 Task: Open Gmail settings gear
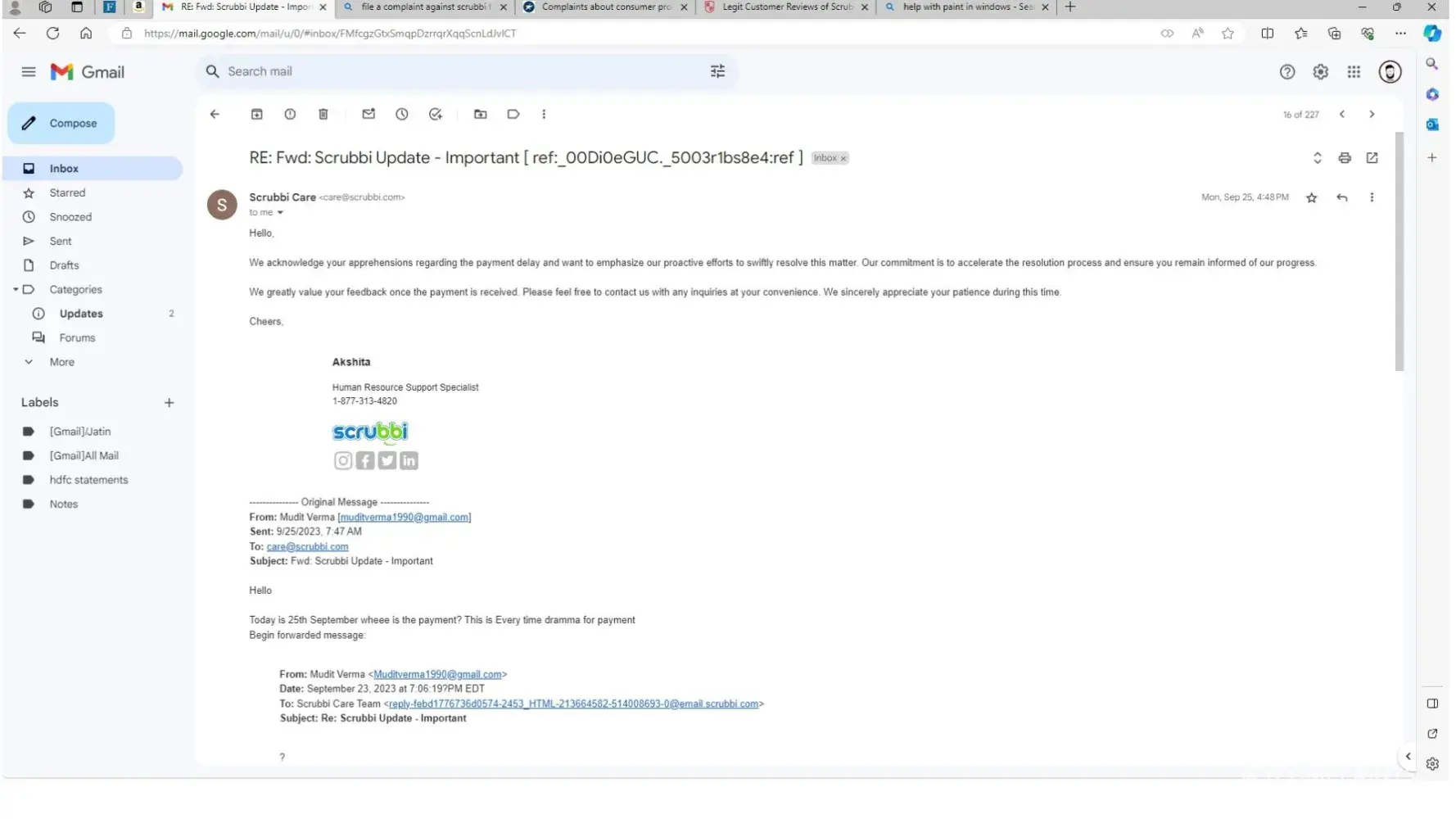1321,72
